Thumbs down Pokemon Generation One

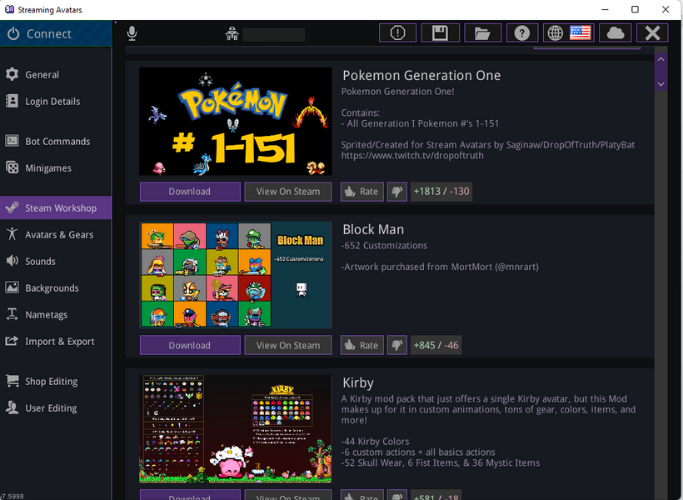(x=397, y=192)
